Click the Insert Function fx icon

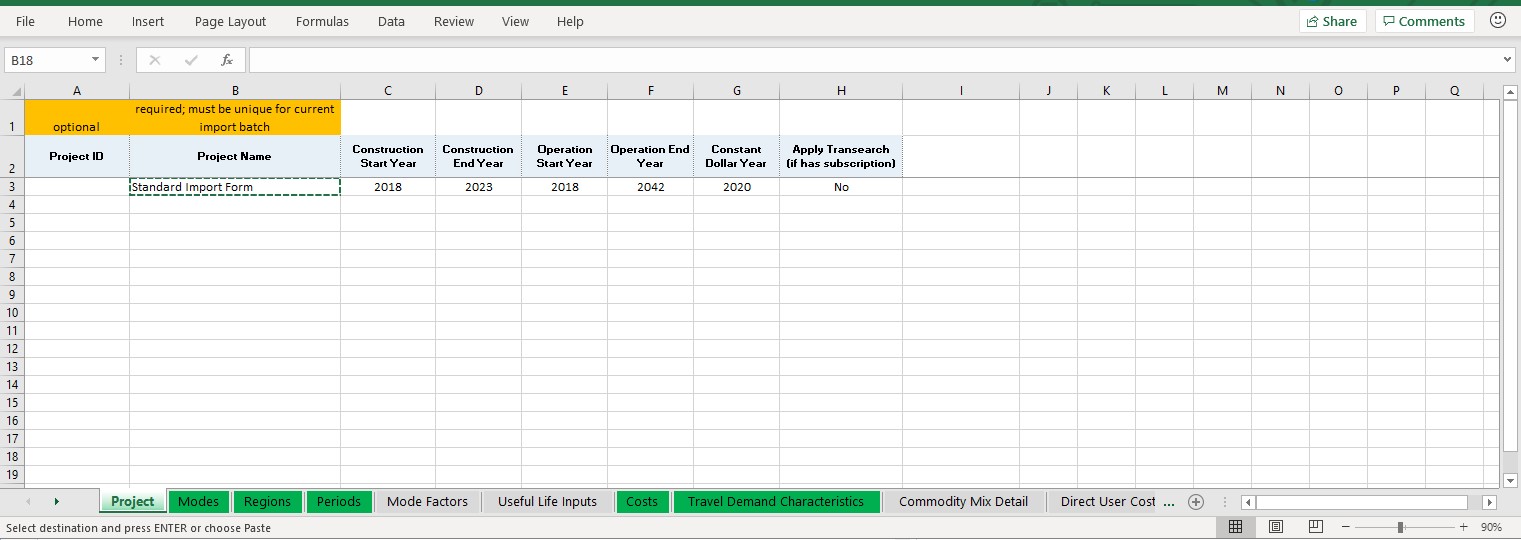coord(227,60)
